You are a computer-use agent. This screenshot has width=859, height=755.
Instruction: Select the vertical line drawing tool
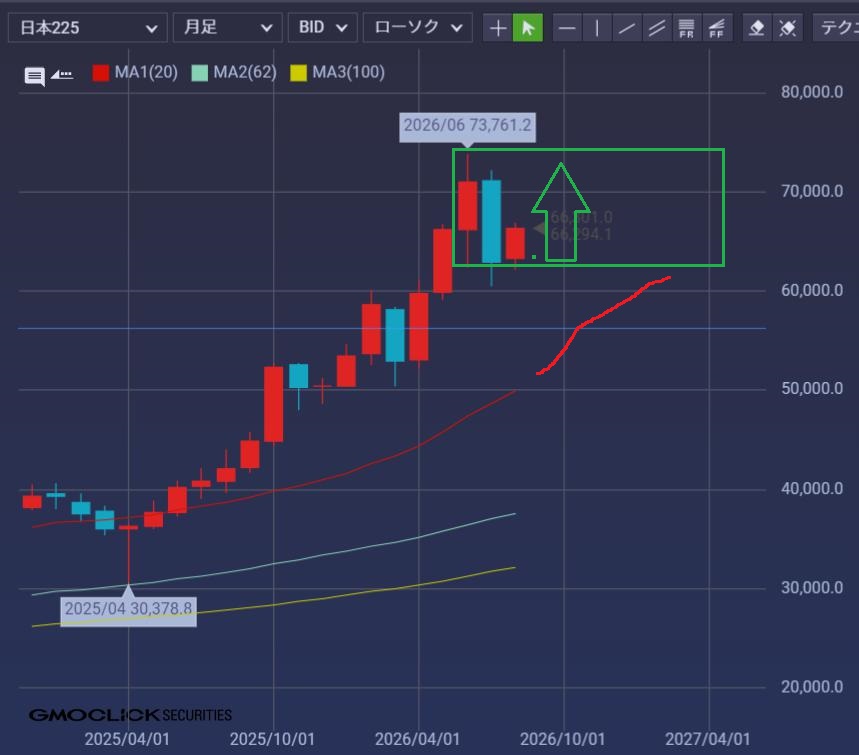(x=597, y=28)
